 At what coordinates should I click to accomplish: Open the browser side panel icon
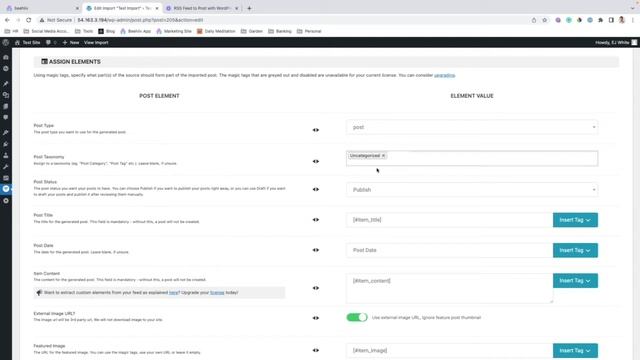click(x=611, y=20)
